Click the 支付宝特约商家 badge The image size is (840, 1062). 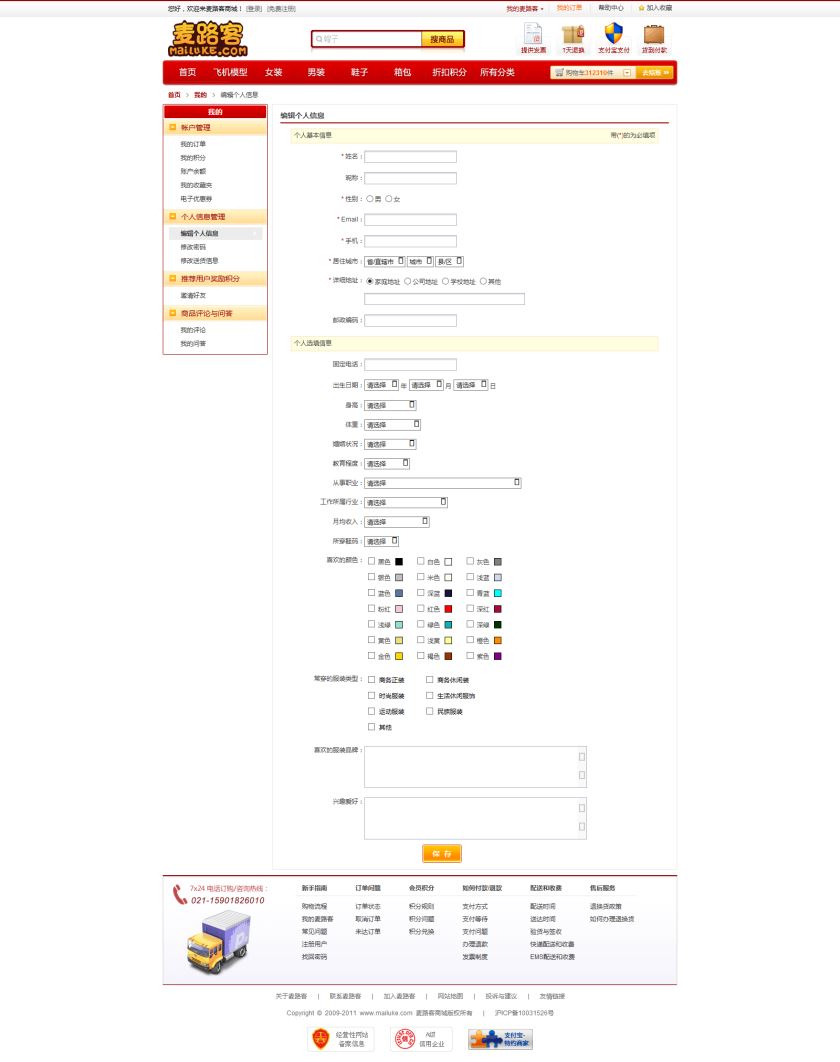click(x=501, y=1039)
